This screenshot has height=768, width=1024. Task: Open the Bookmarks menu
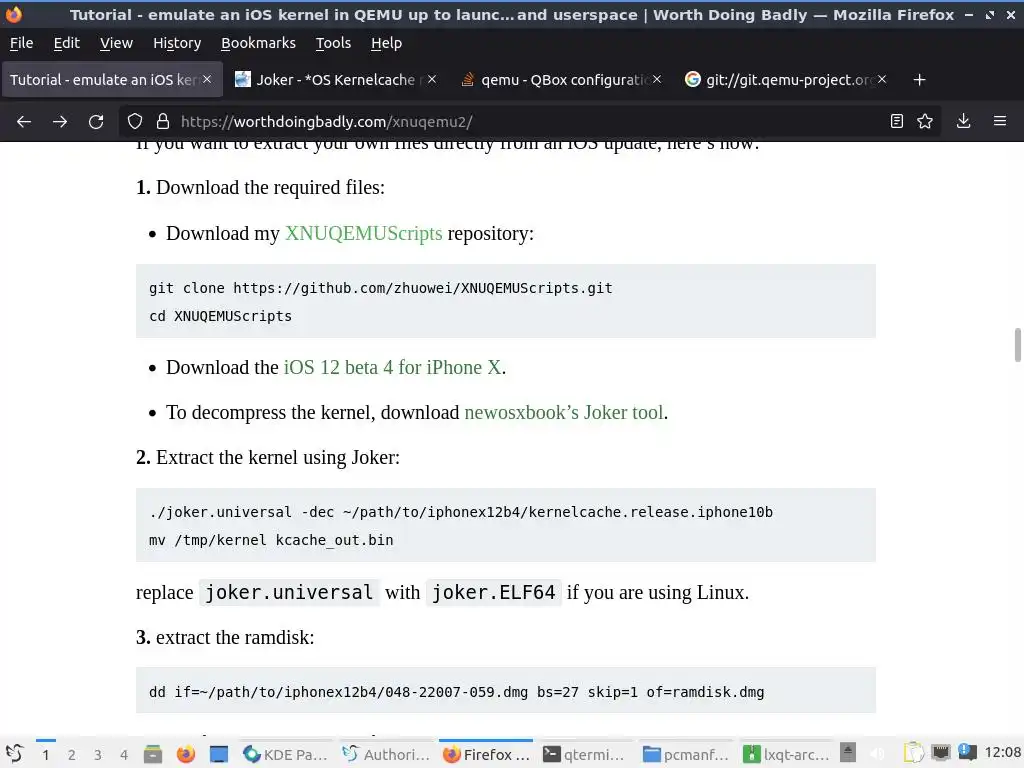tap(258, 43)
